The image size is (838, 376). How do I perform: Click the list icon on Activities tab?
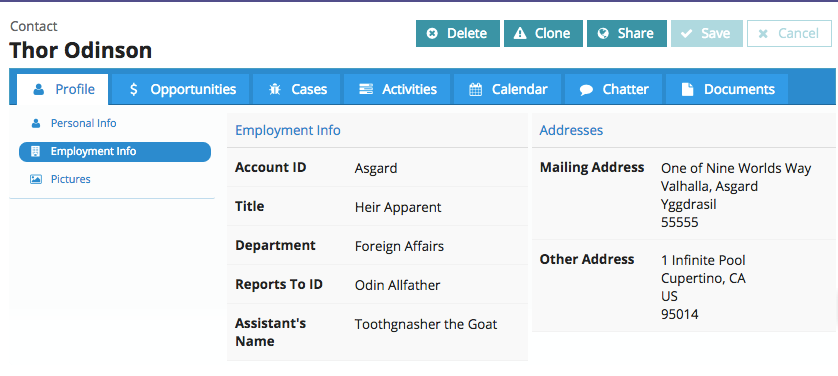click(366, 90)
